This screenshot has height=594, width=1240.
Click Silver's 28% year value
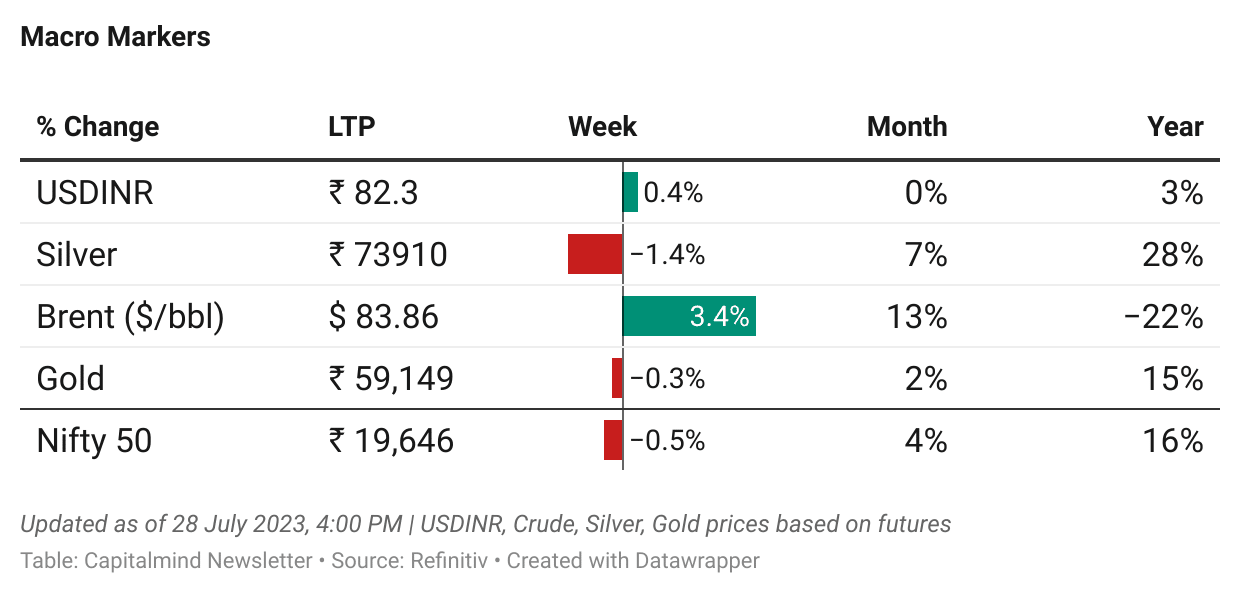(x=1172, y=254)
